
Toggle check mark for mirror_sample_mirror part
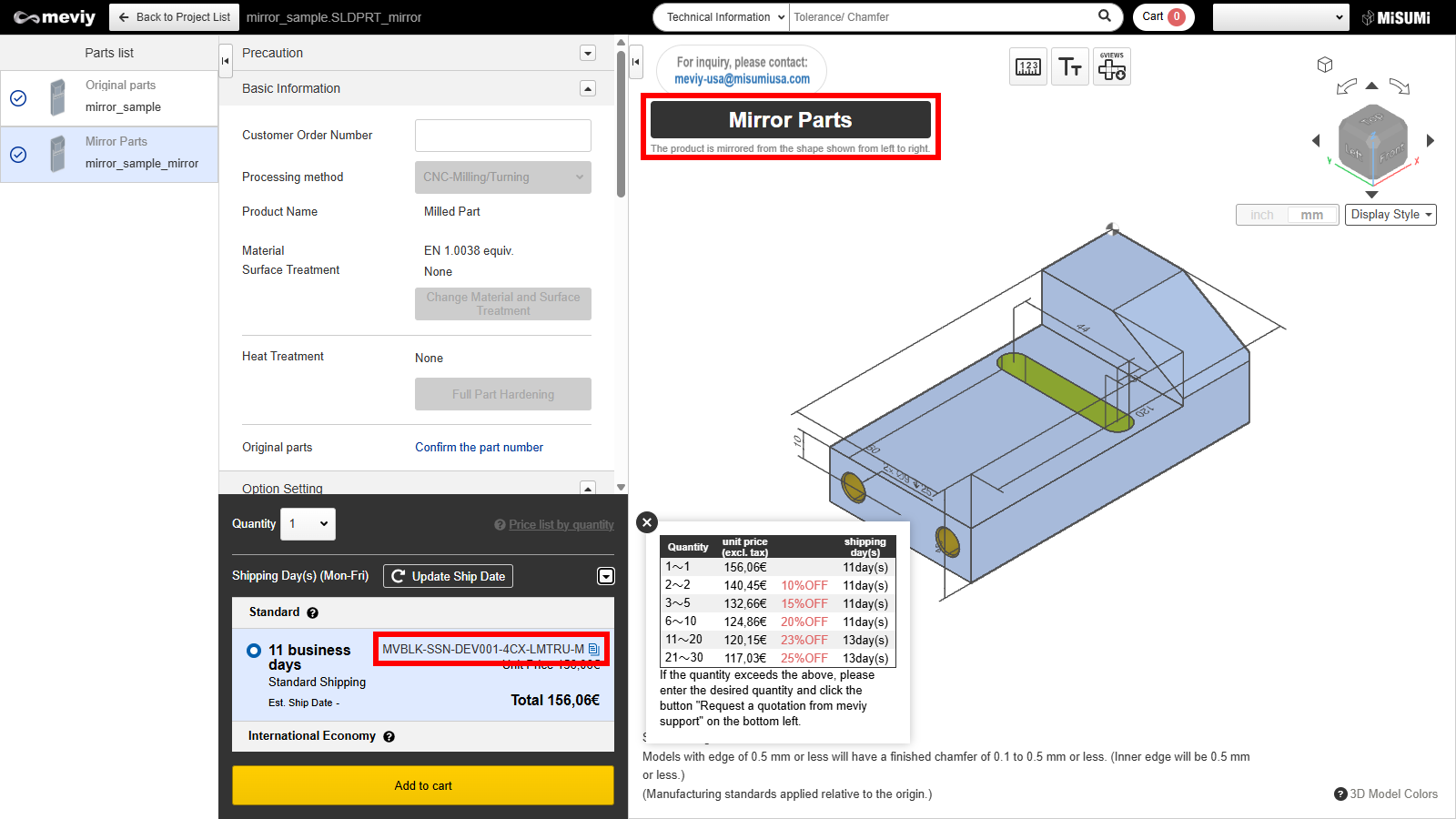click(x=18, y=155)
